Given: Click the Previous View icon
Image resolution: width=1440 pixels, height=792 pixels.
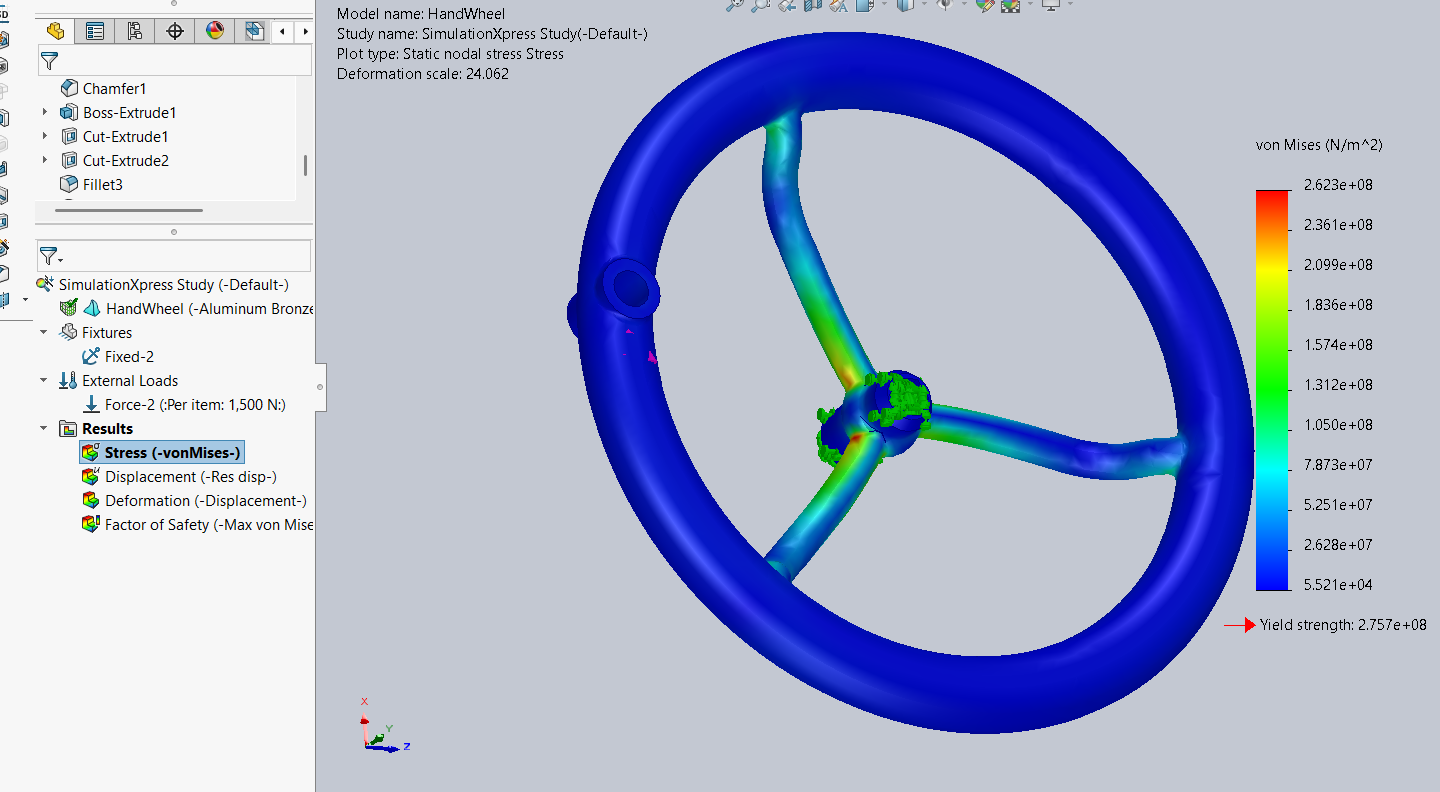Looking at the screenshot, I should click(787, 4).
